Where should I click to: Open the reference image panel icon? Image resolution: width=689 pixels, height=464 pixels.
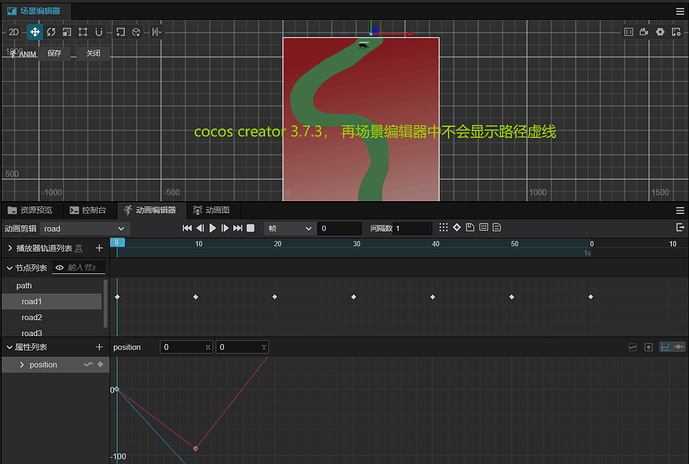(x=629, y=32)
